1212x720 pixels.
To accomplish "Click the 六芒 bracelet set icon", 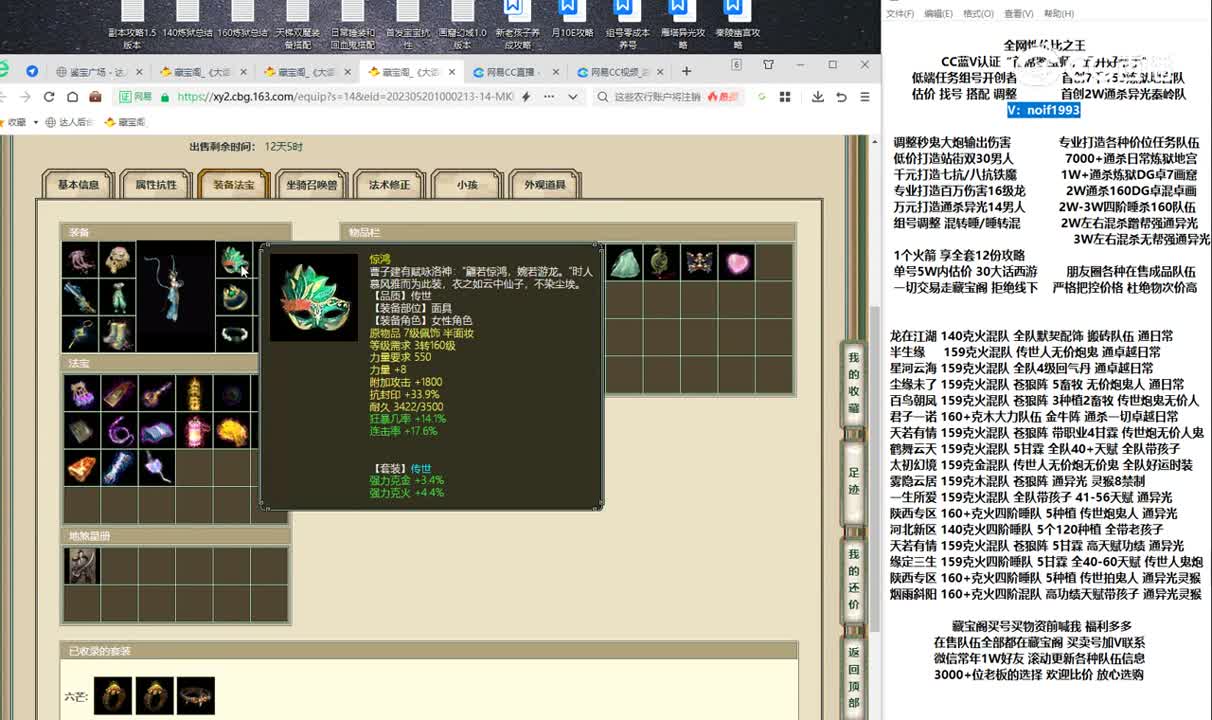I will click(x=196, y=696).
